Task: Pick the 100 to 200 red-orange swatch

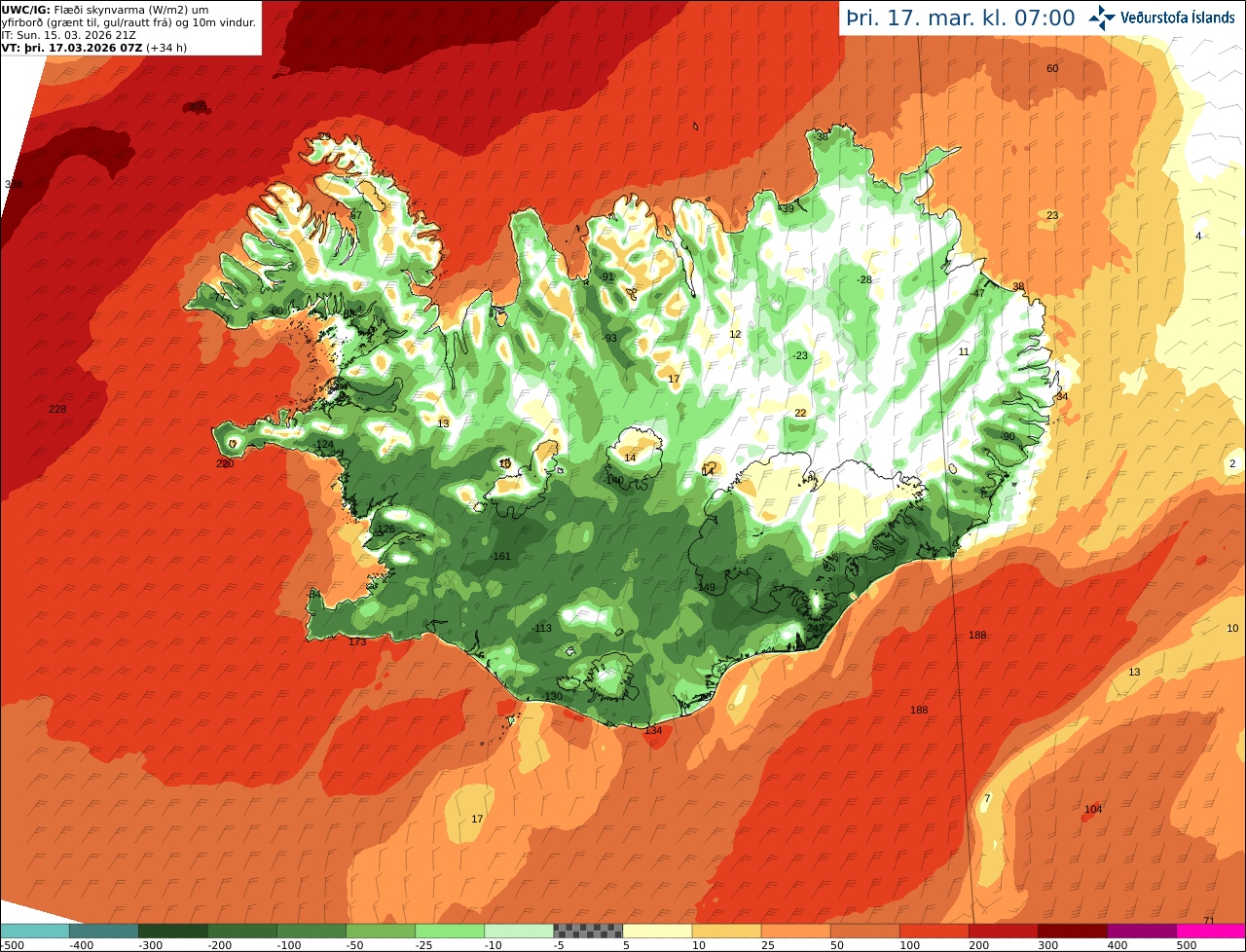Action: click(934, 931)
